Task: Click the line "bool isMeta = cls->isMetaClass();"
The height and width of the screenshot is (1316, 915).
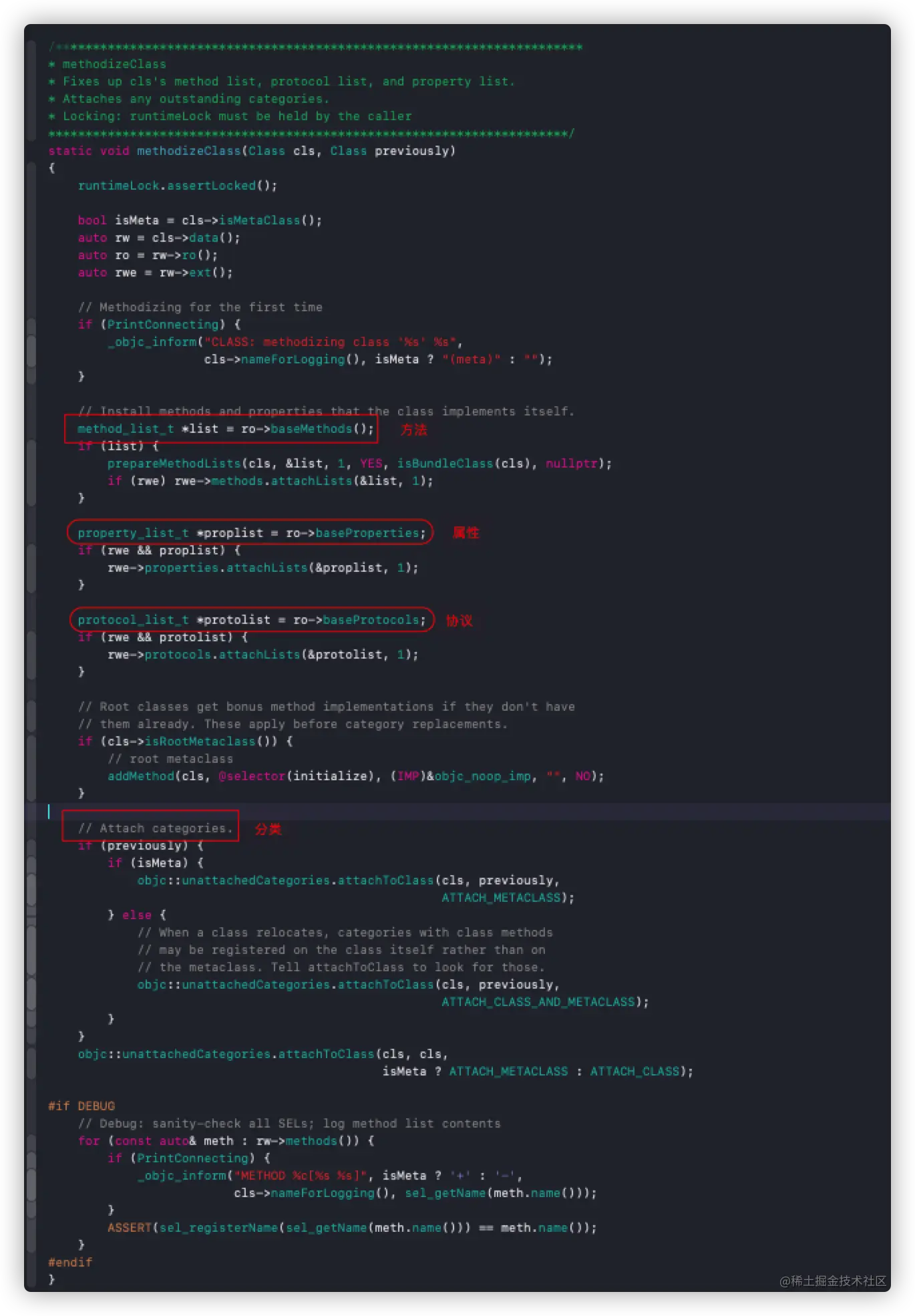Action: (x=200, y=220)
